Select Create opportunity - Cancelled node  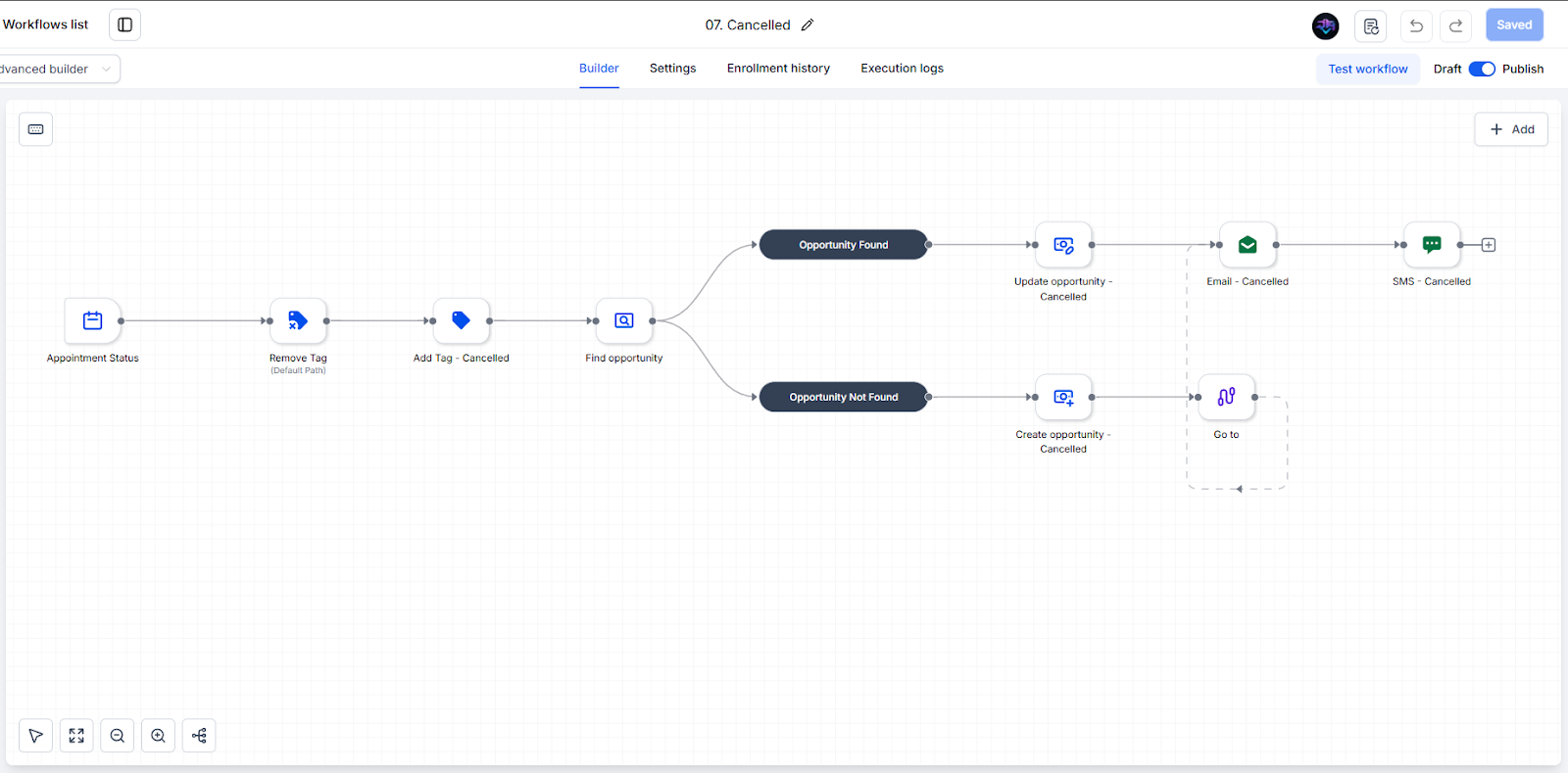[1063, 397]
